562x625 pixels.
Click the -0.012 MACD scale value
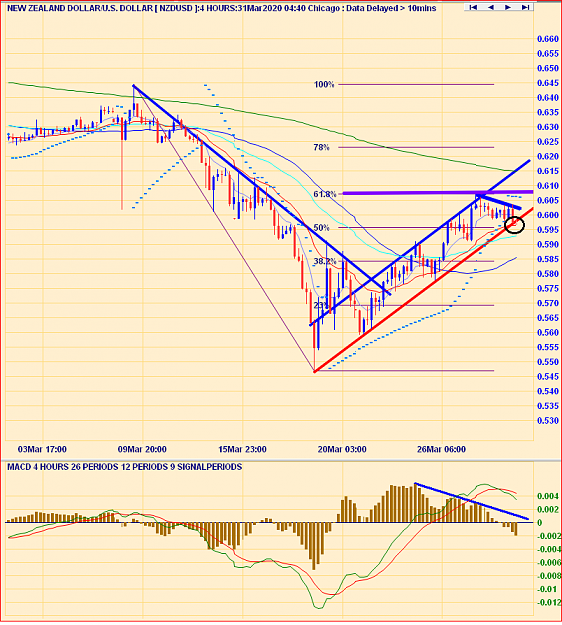coord(548,602)
